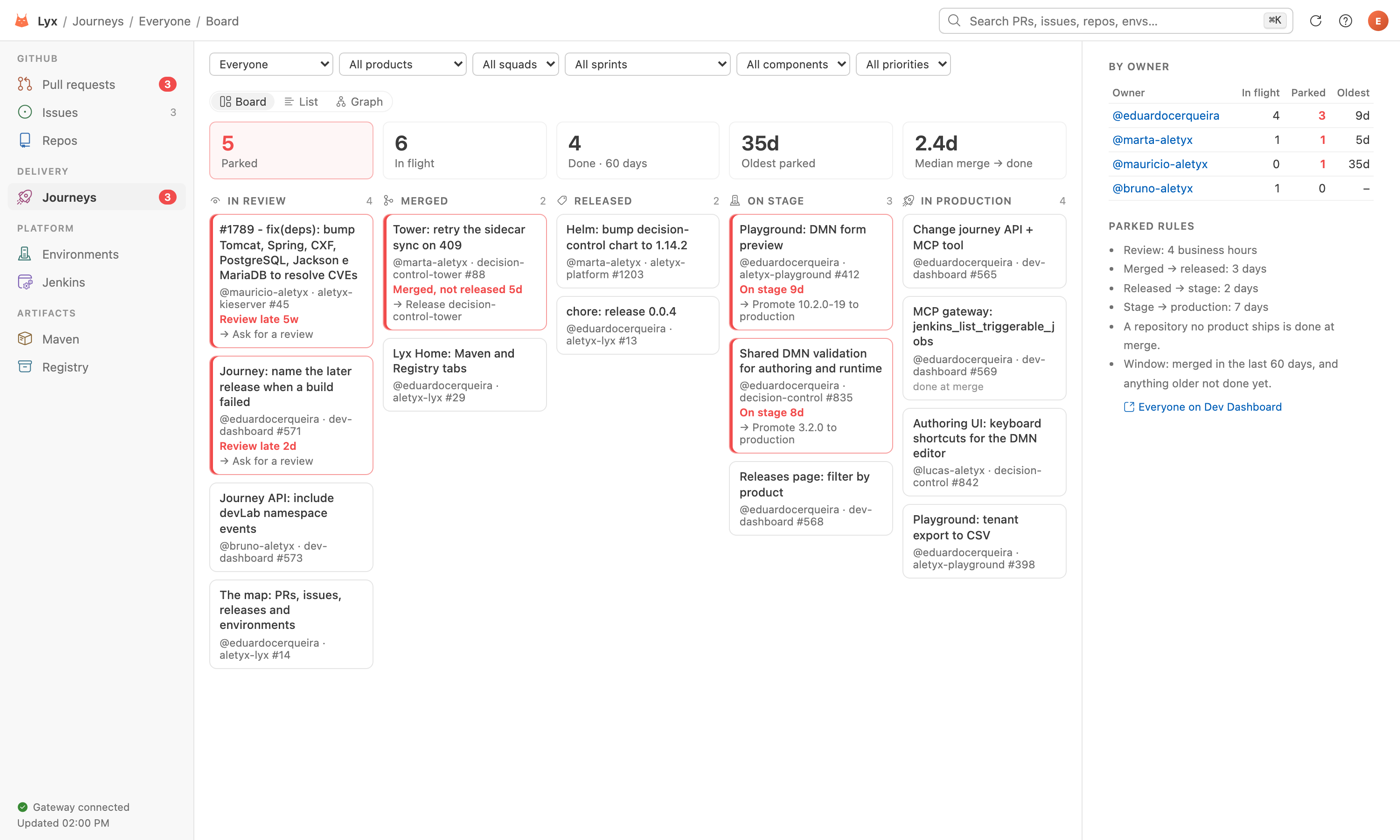Click the Environments sidebar icon
Screen dimensions: 1400x840
[25, 255]
